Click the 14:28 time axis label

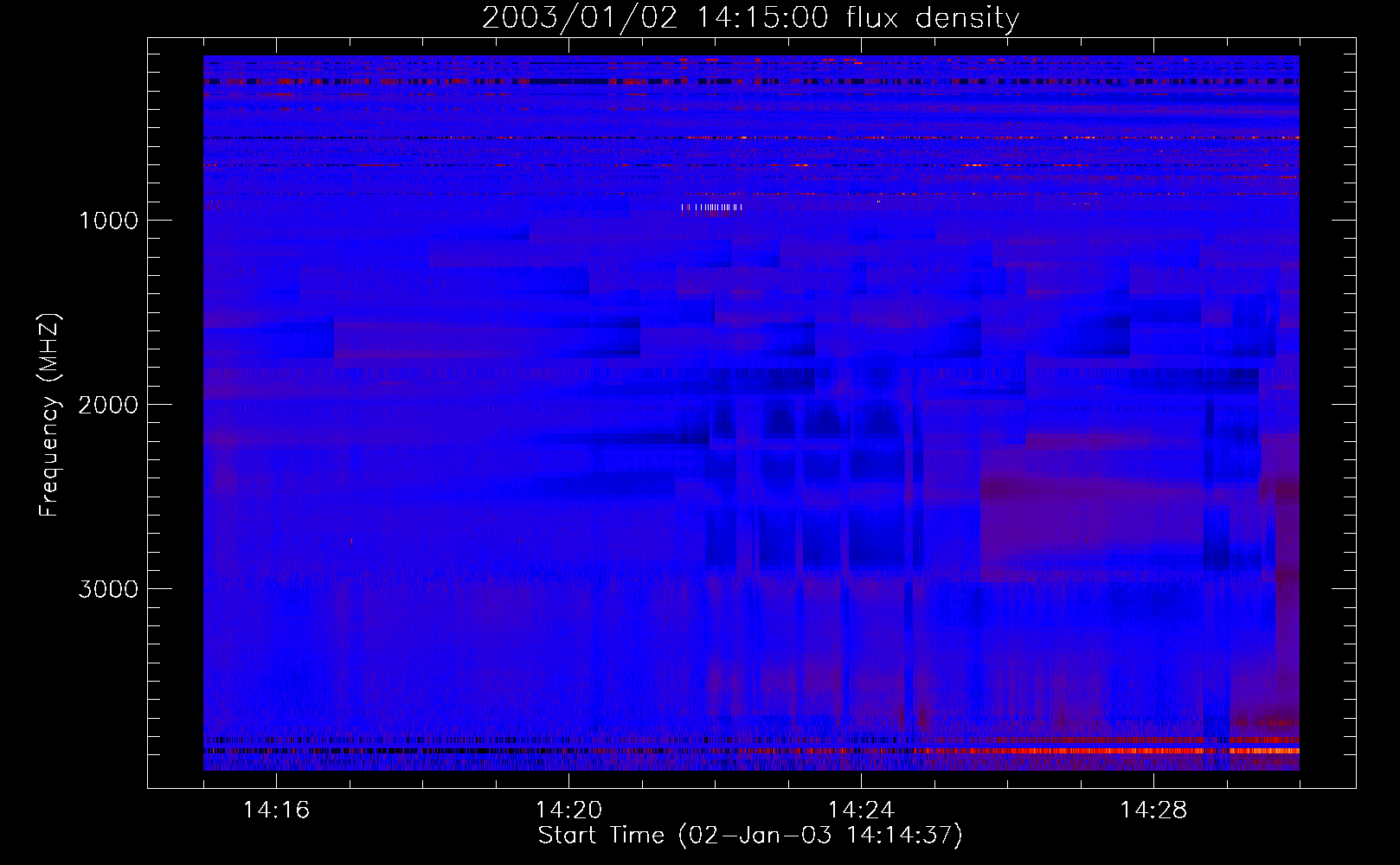[x=1153, y=810]
